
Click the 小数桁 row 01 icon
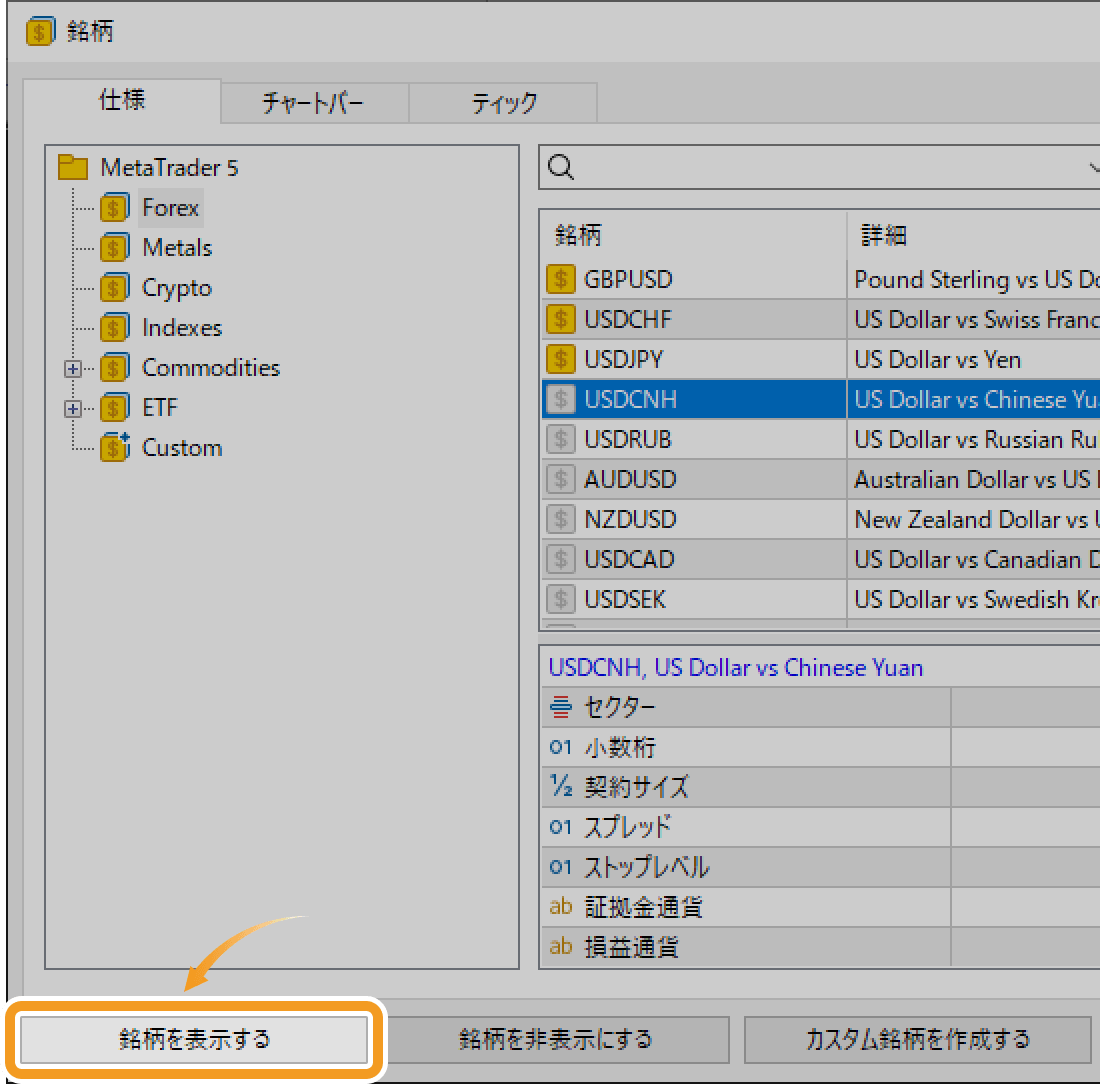pos(561,747)
